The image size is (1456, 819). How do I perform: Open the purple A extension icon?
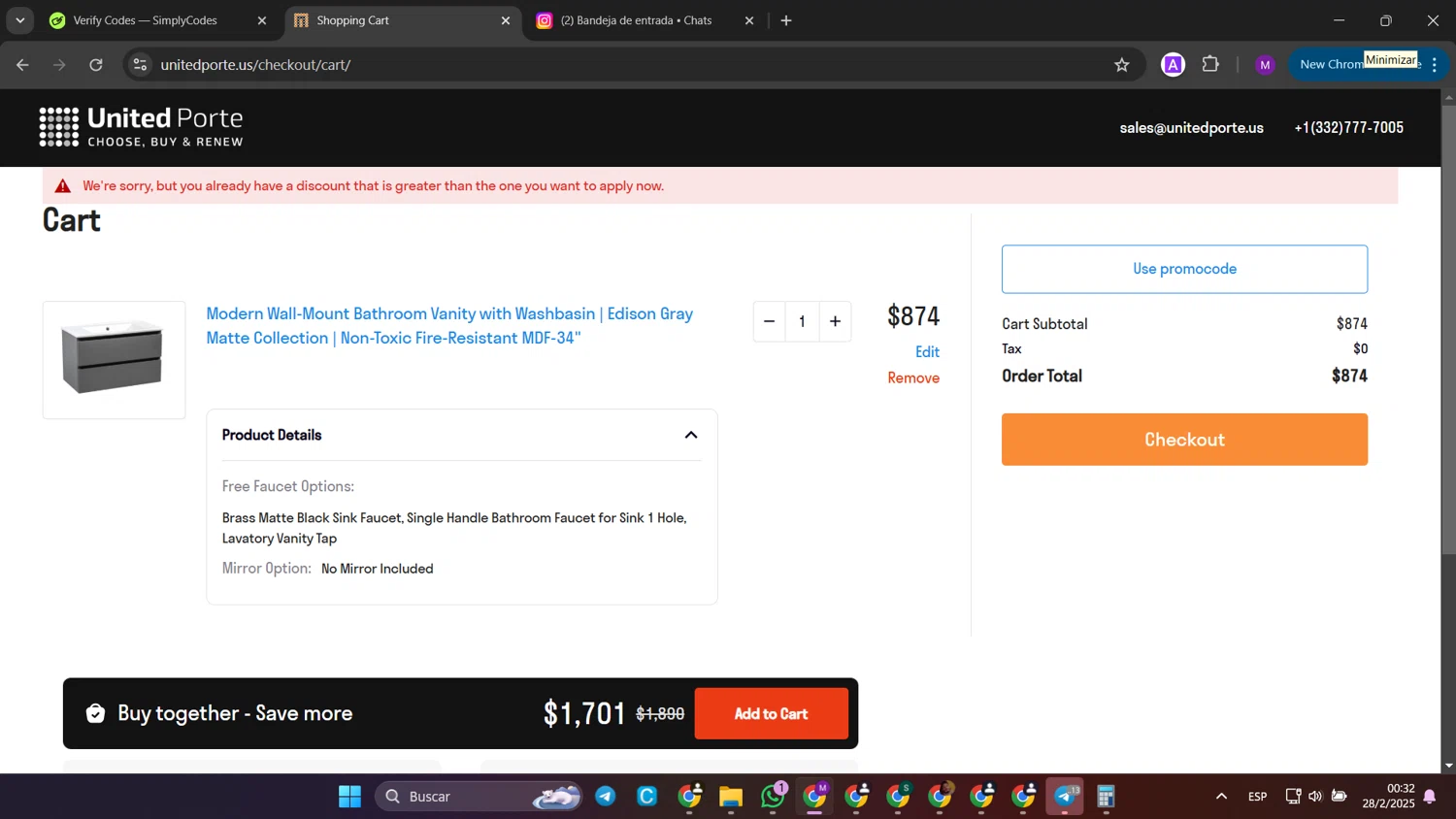[x=1174, y=65]
